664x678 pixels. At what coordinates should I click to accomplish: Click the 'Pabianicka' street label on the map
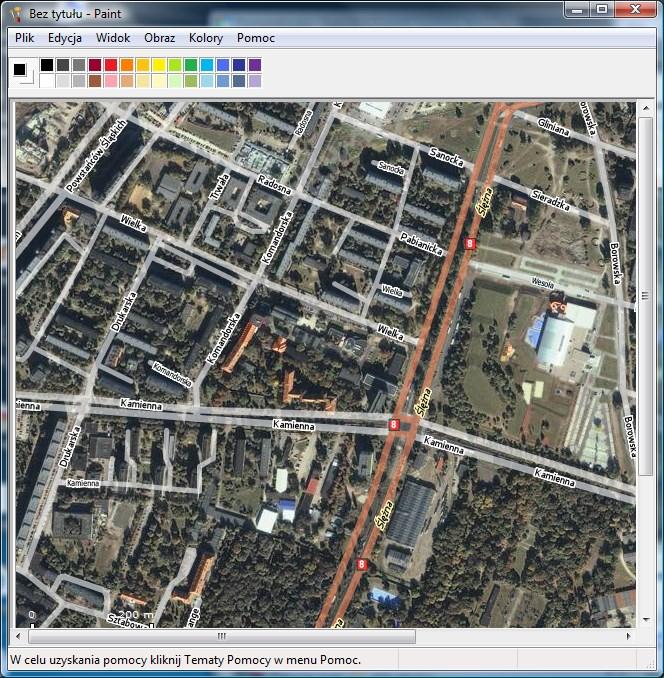coord(421,244)
